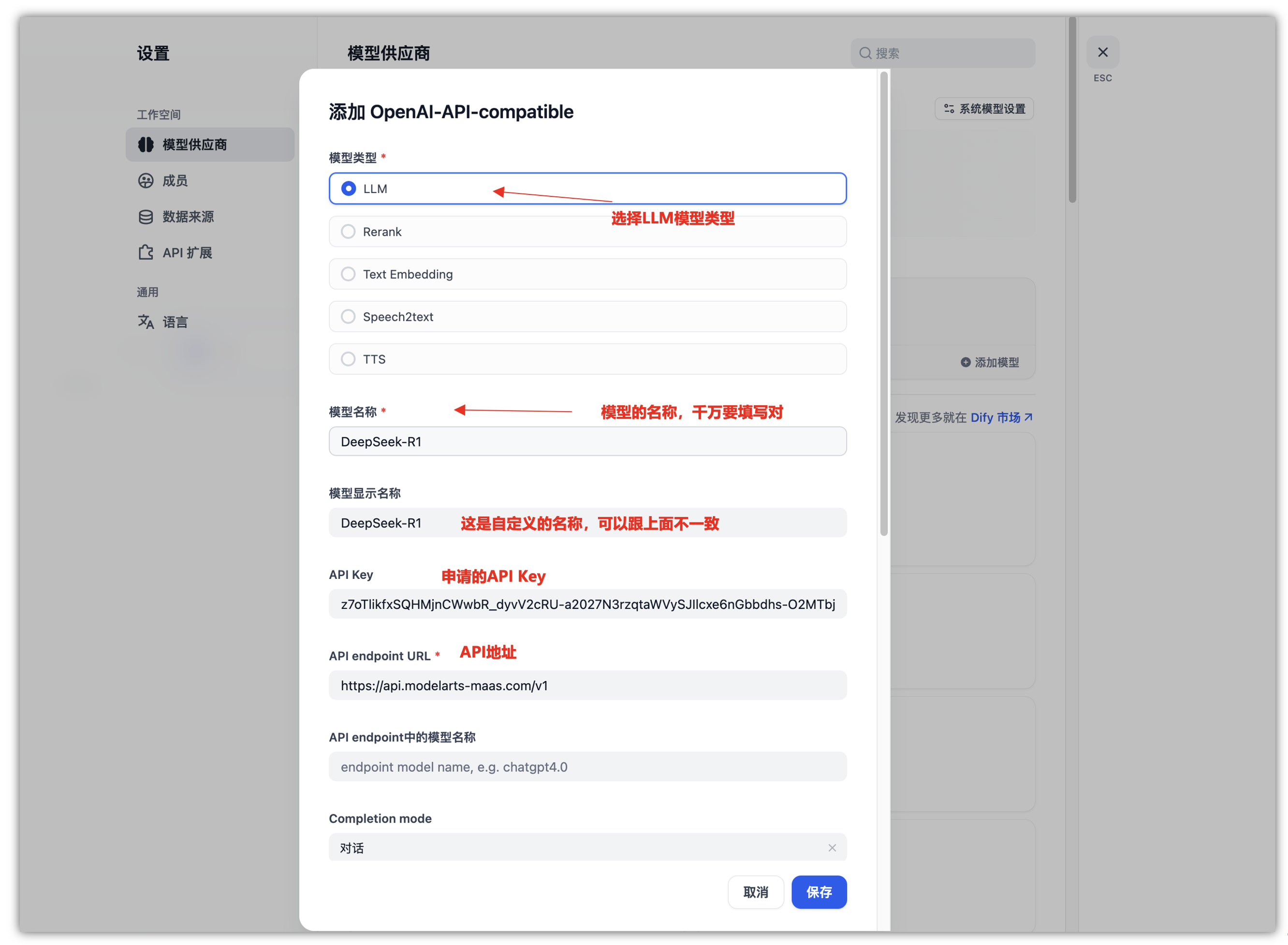This screenshot has width=1288, height=945.
Task: Pick the Speech2text option
Action: 348,317
